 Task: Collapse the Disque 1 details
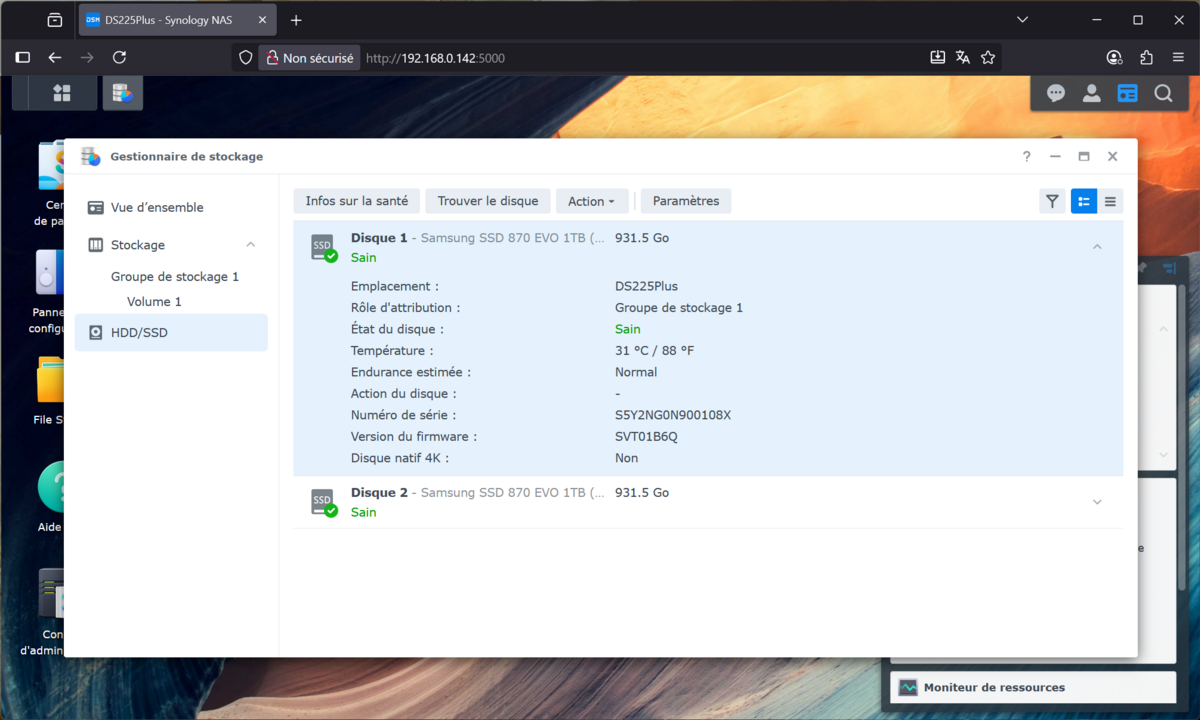1097,247
